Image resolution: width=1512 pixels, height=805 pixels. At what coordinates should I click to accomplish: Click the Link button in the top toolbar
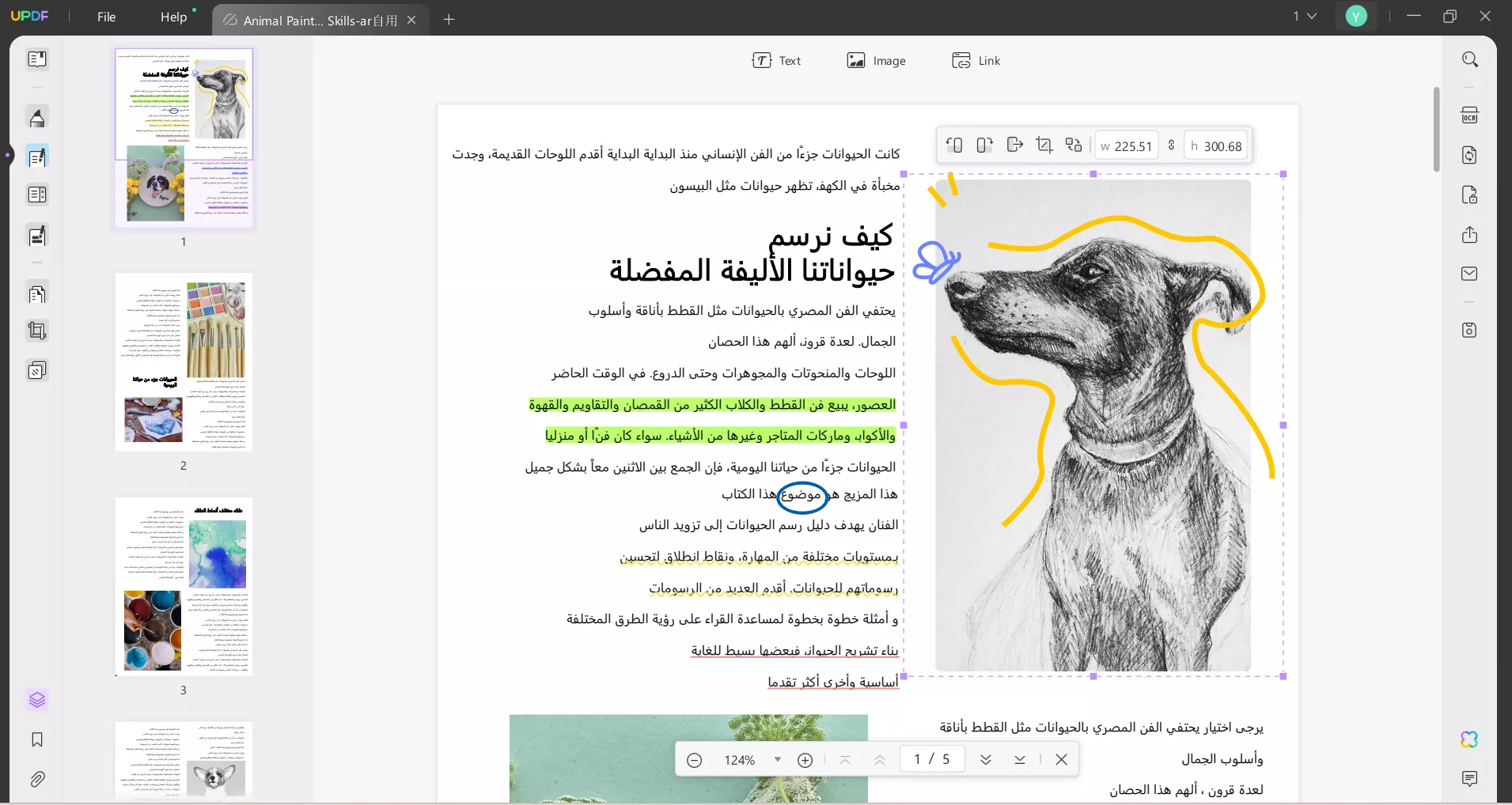976,60
